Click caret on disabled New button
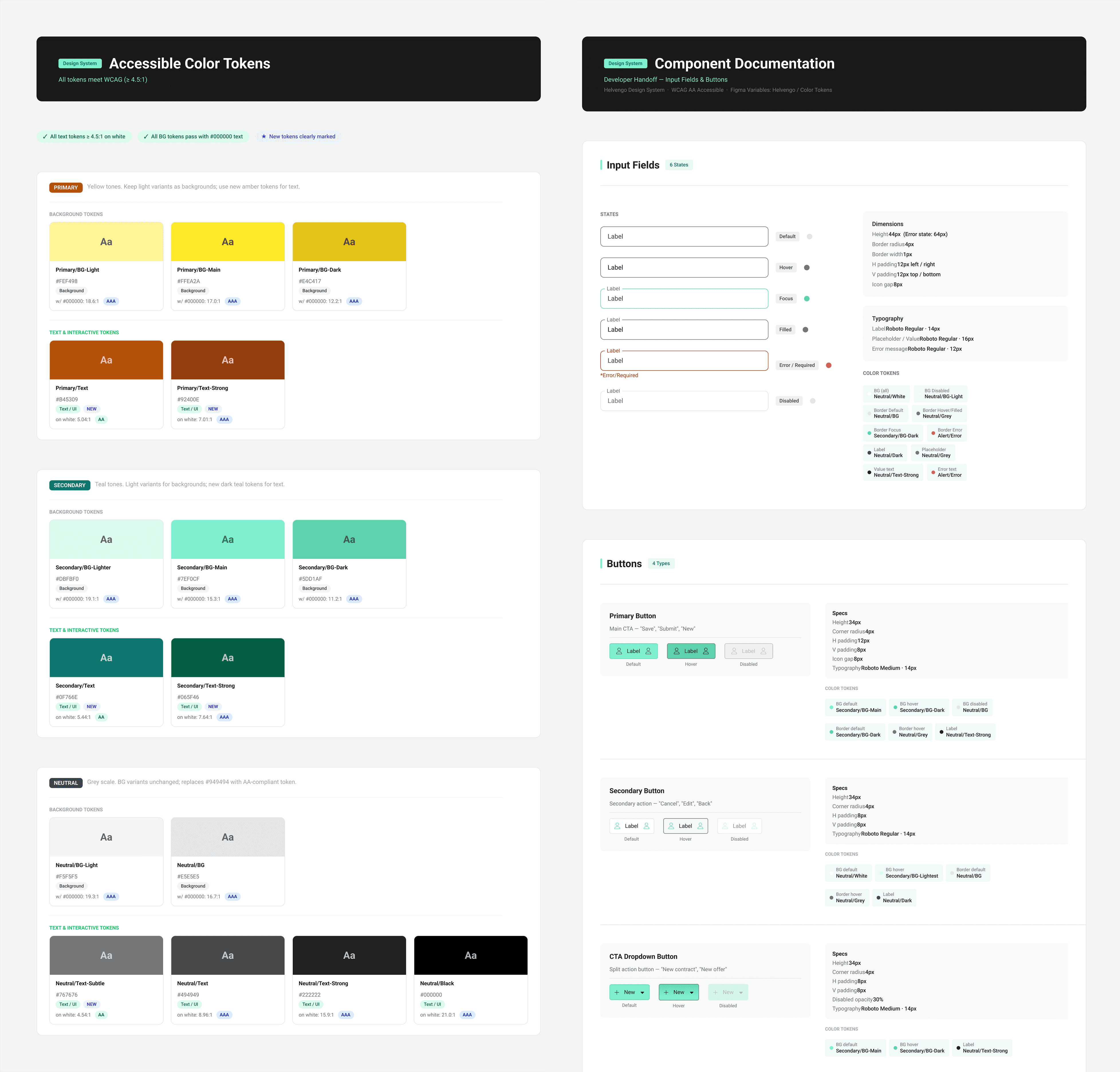The width and height of the screenshot is (1120, 1072). click(741, 993)
